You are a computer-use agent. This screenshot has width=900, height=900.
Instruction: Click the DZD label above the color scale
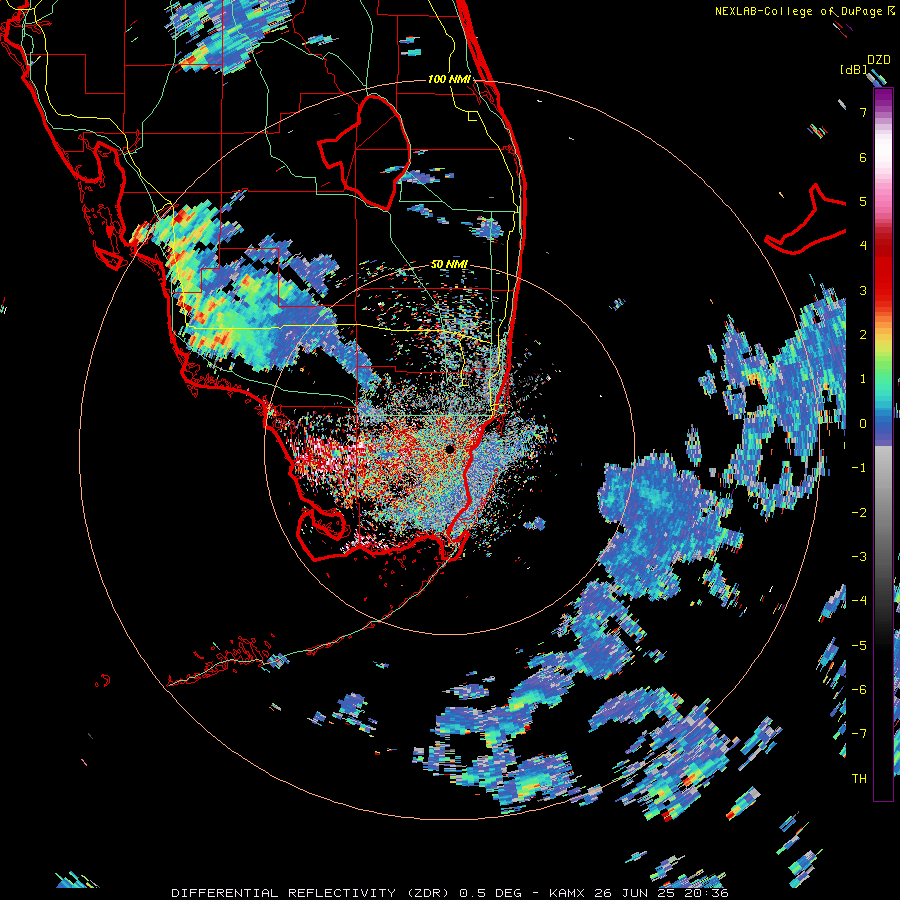click(x=879, y=60)
